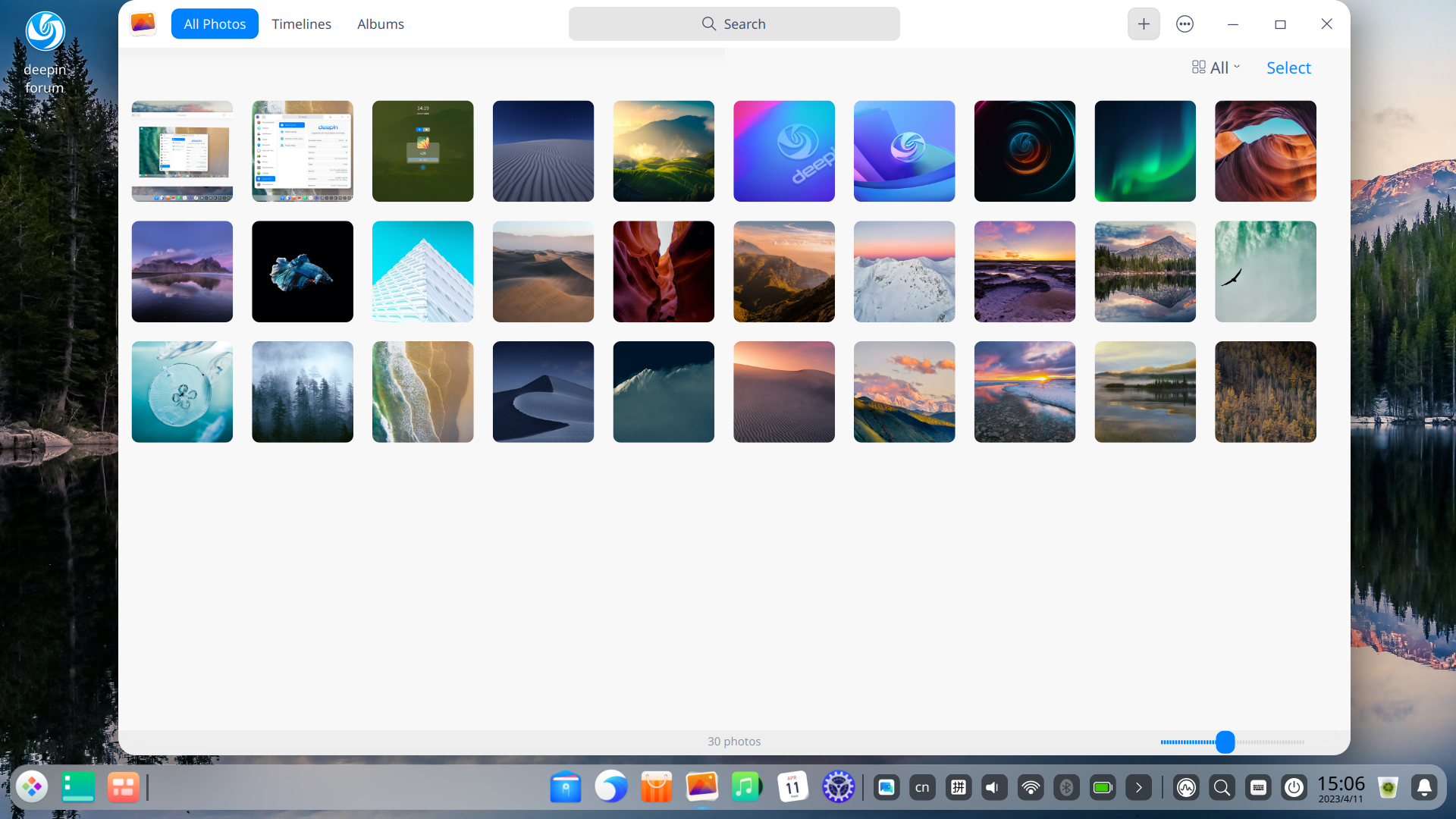Activate Select mode for photos
Screen dimensions: 1456x819
coord(1288,67)
